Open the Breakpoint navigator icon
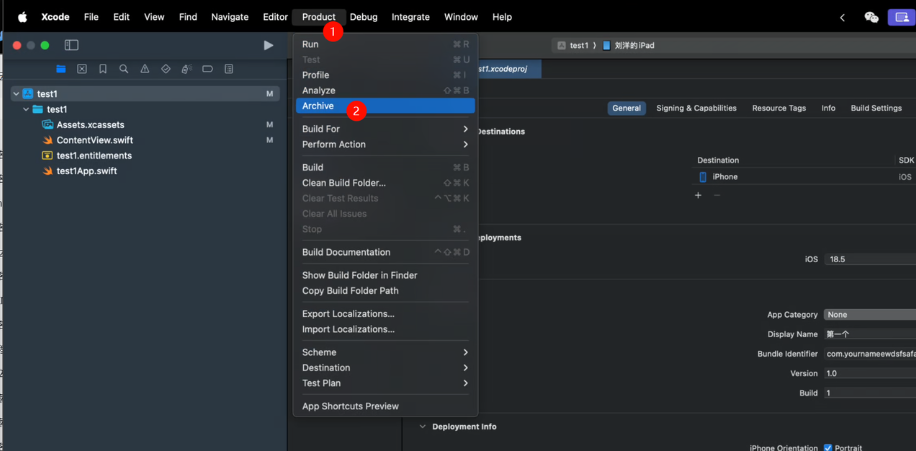The width and height of the screenshot is (916, 451). point(207,69)
